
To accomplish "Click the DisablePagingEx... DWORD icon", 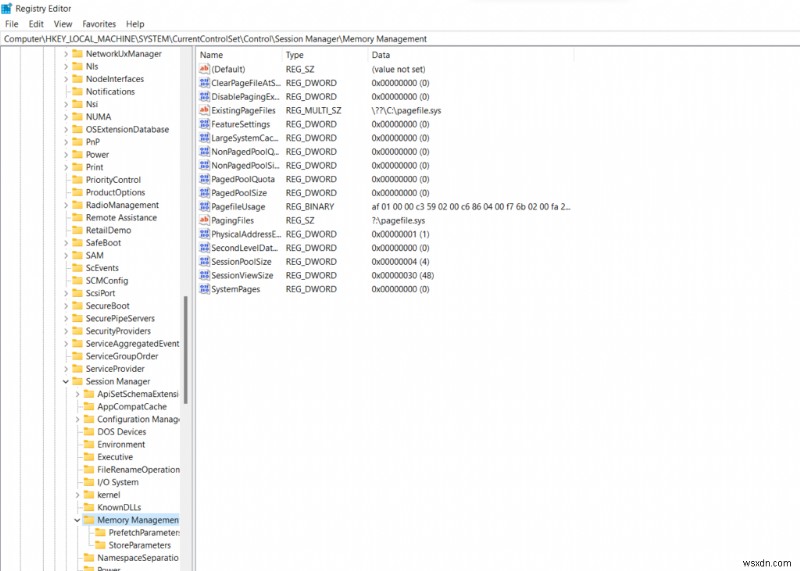I will [205, 96].
